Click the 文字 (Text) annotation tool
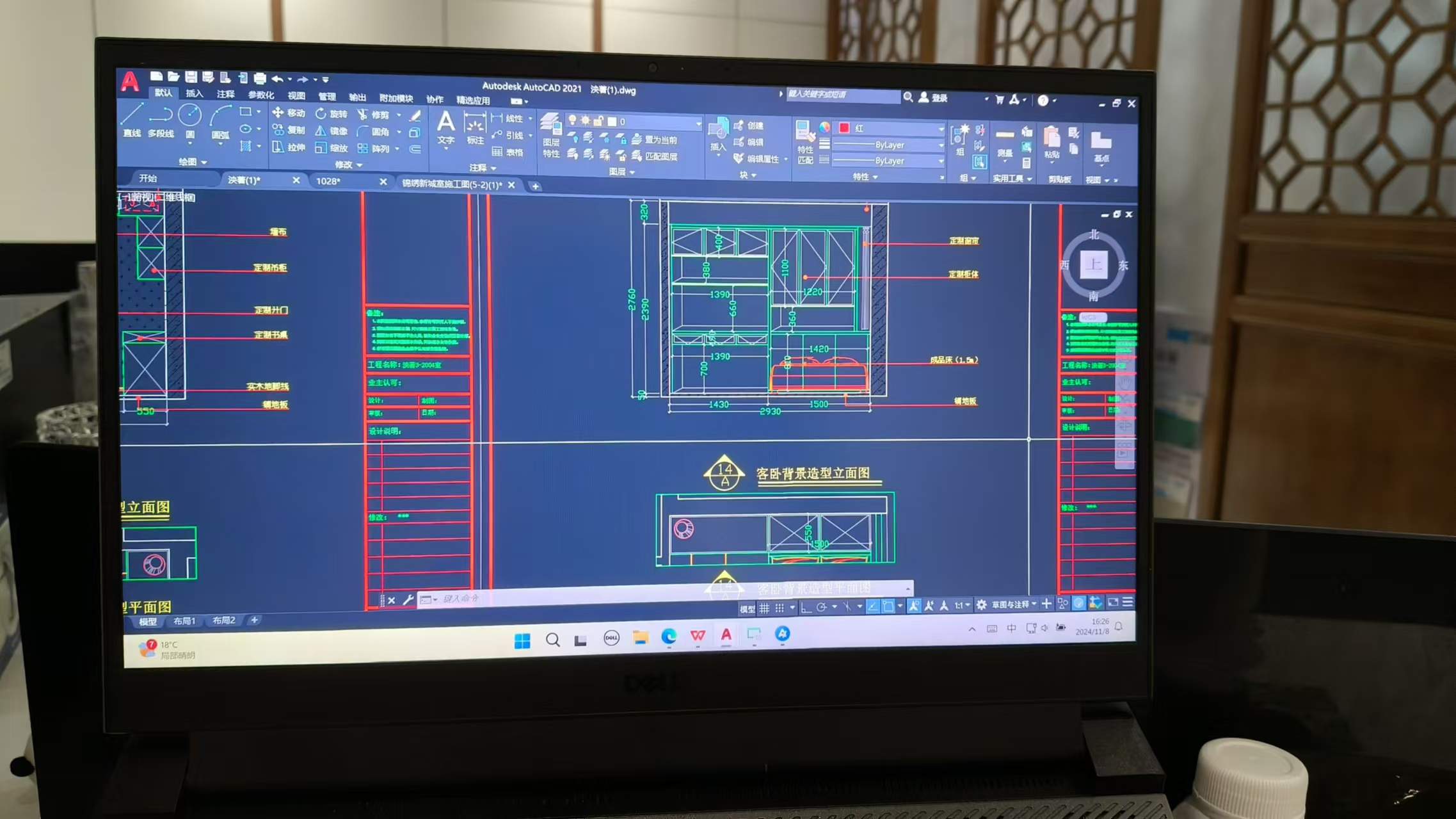Image resolution: width=1456 pixels, height=819 pixels. [x=446, y=127]
